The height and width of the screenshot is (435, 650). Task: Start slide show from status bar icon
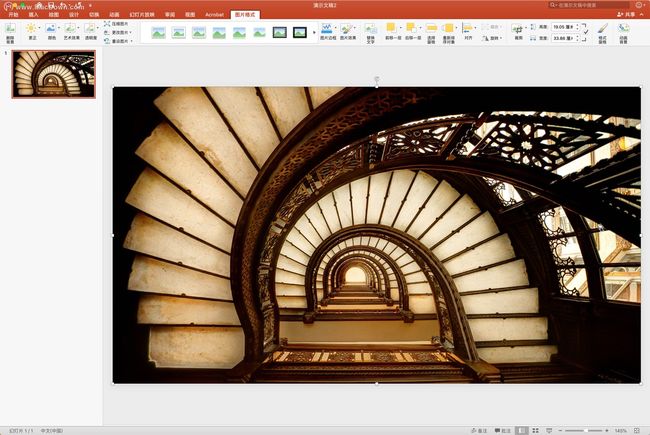click(549, 430)
